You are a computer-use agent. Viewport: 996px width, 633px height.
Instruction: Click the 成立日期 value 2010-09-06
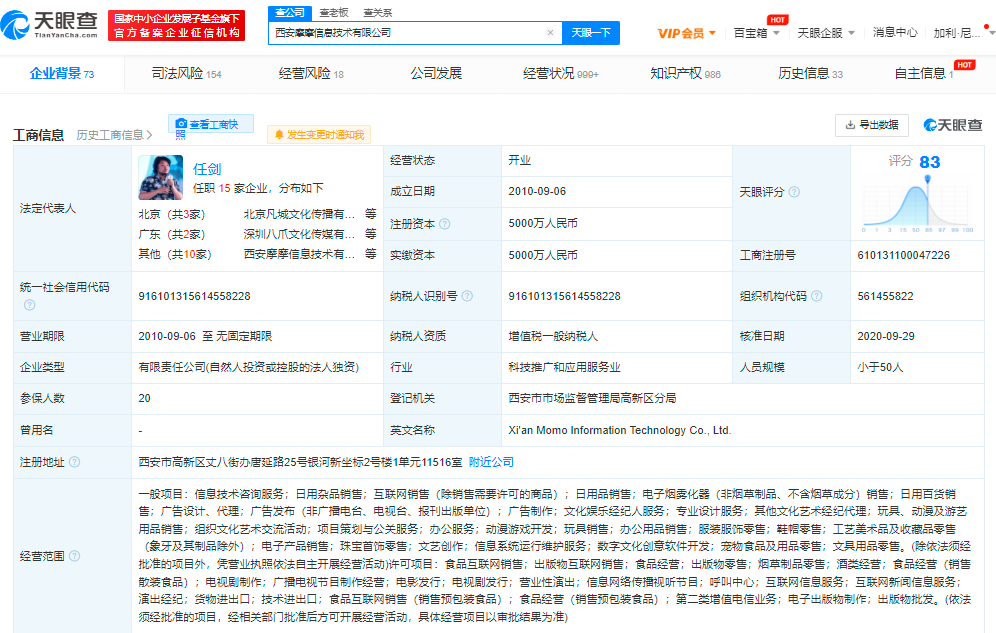(x=537, y=191)
